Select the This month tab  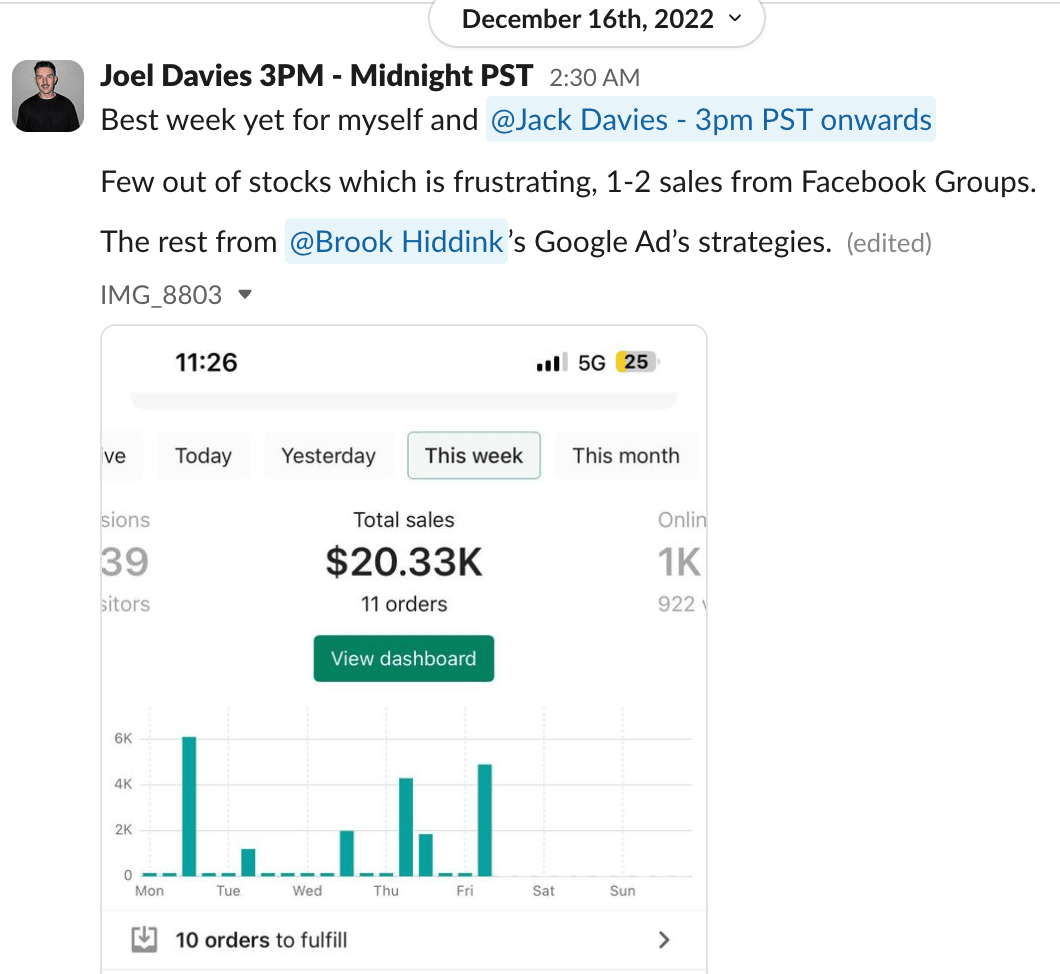(x=625, y=456)
